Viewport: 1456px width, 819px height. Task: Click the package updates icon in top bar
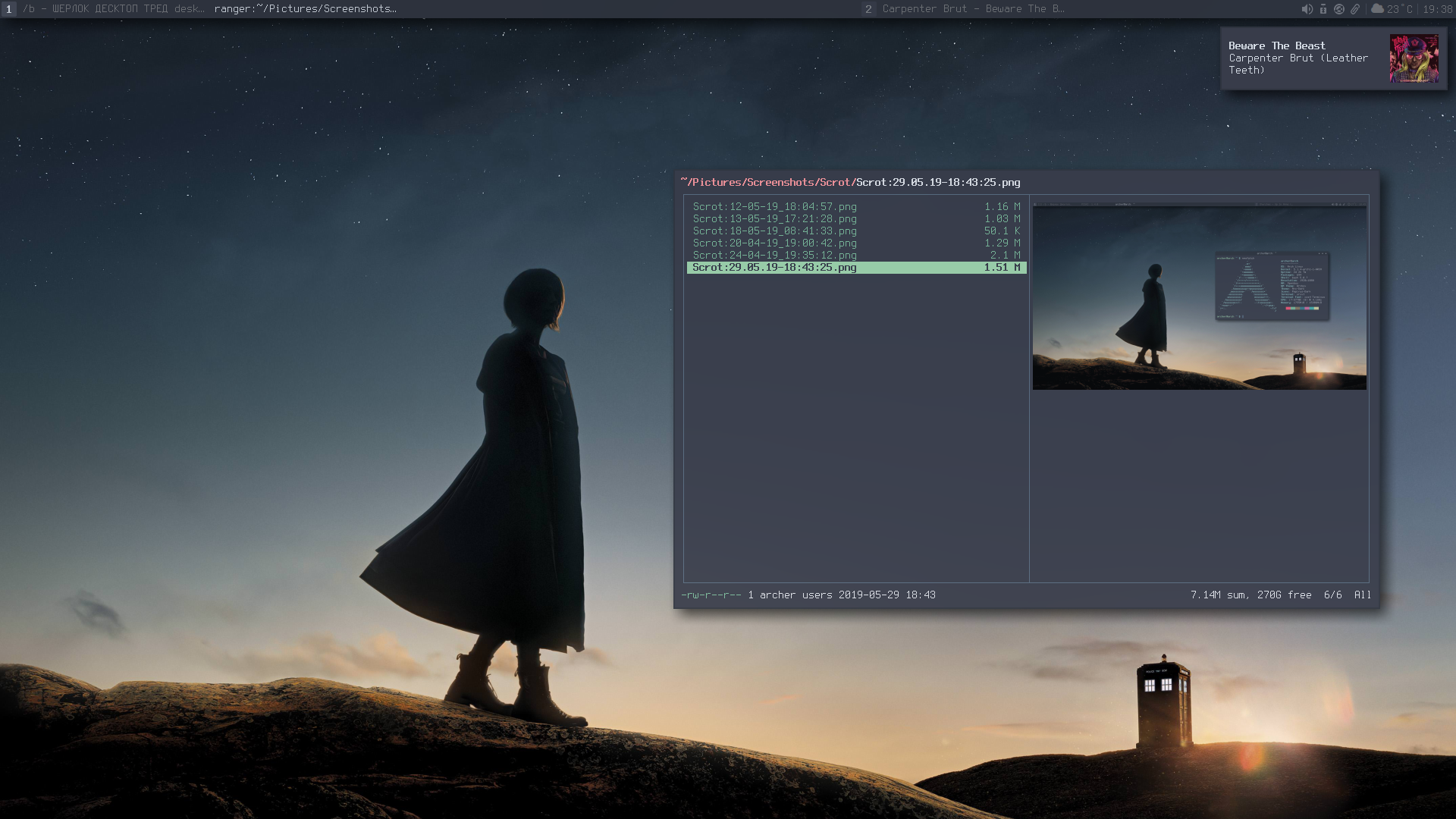coord(1323,9)
